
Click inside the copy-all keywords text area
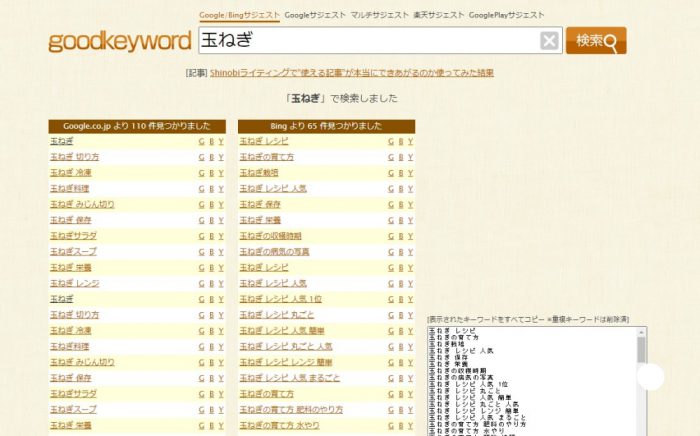point(532,382)
